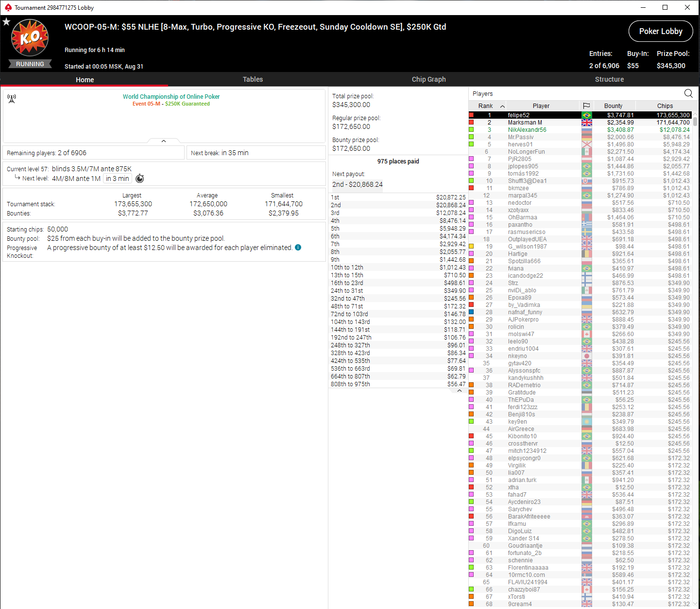Click the Russian flag on NikAlexandr56's row
The height and width of the screenshot is (609, 700).
click(x=587, y=129)
